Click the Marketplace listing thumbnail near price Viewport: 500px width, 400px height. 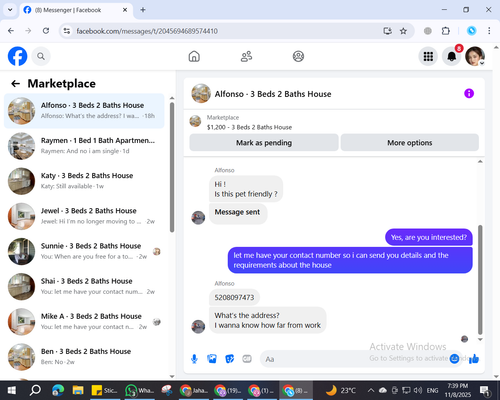195,121
